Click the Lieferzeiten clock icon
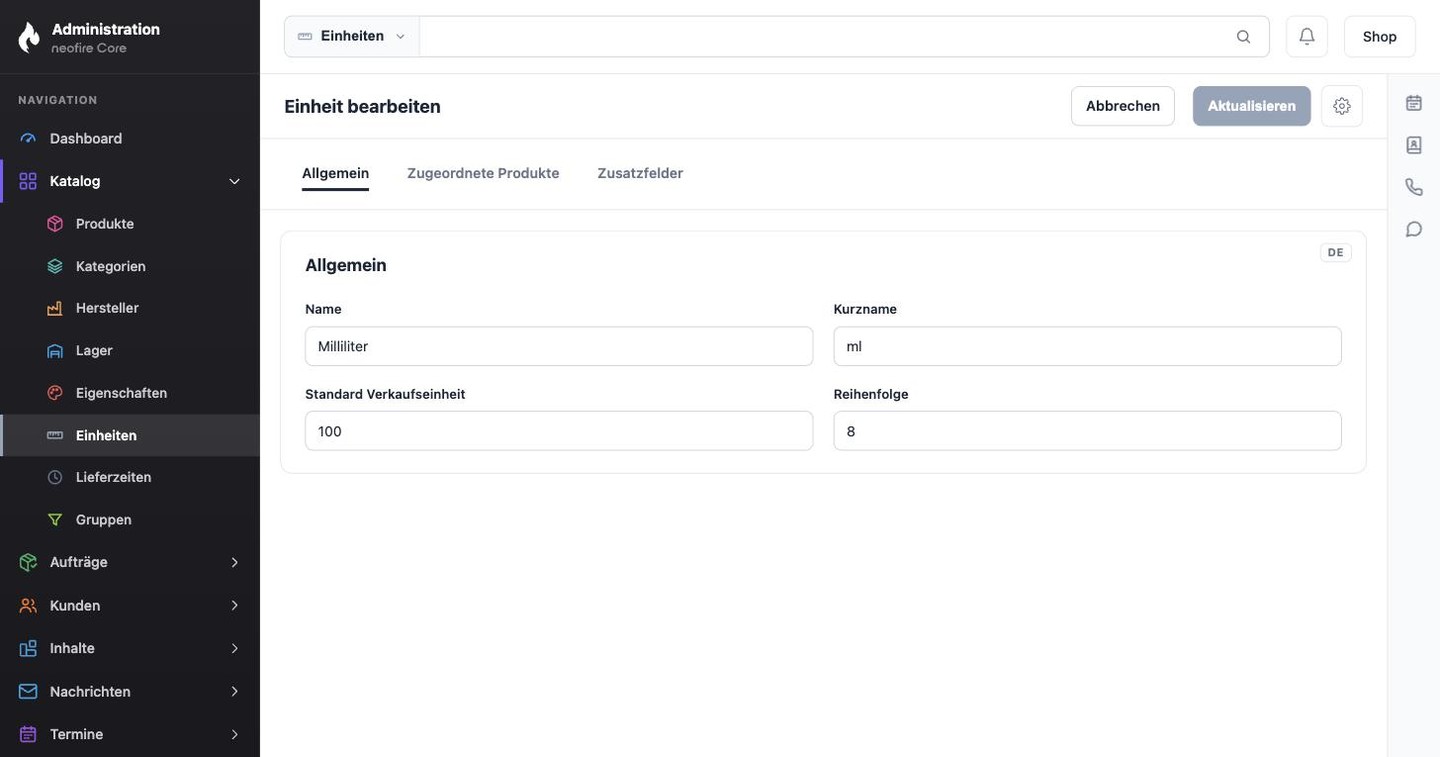The image size is (1440, 757). (x=55, y=477)
